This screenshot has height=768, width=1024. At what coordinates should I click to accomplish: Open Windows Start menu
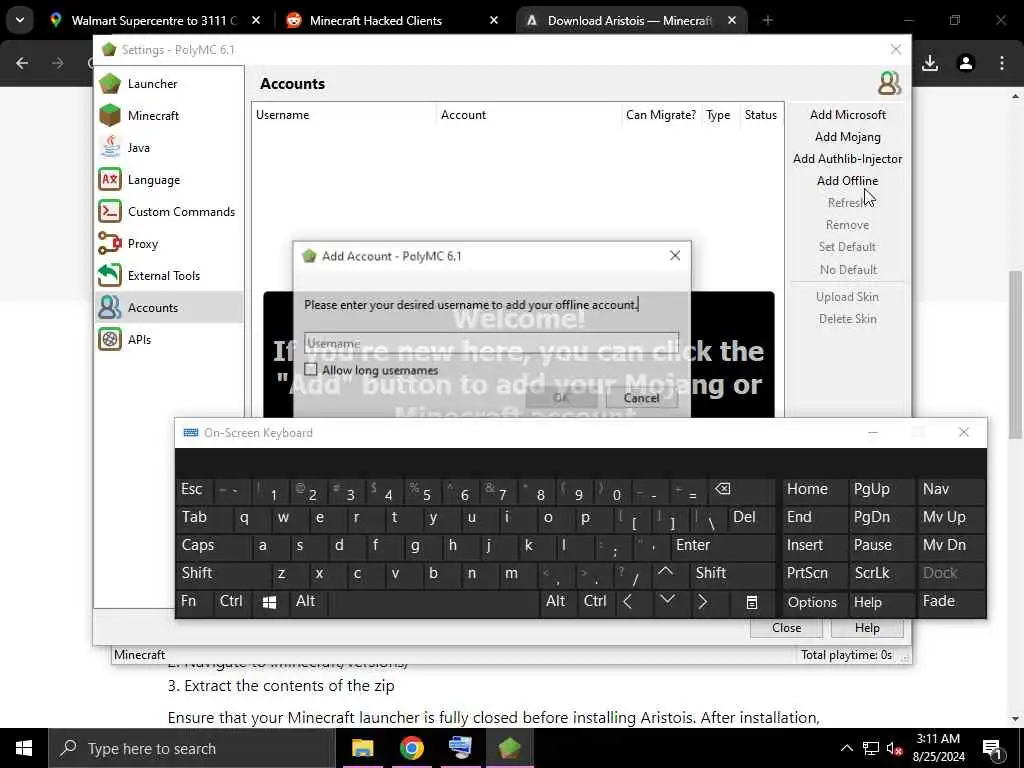[x=24, y=748]
